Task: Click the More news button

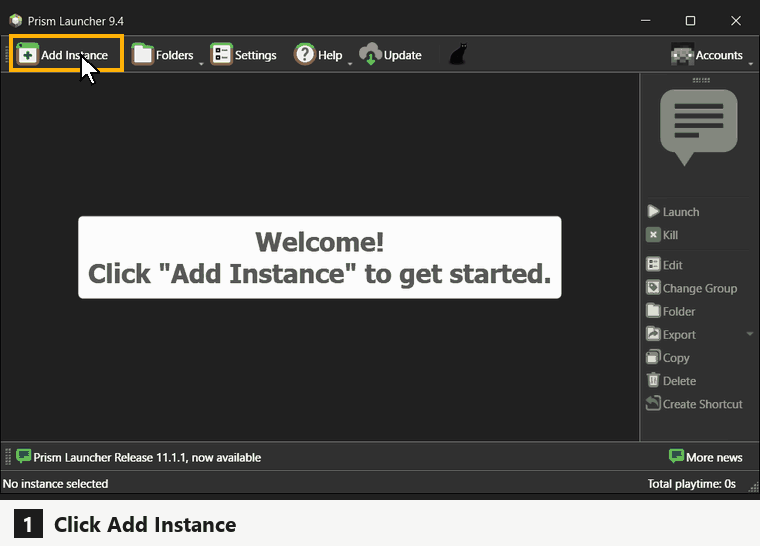Action: pos(706,457)
